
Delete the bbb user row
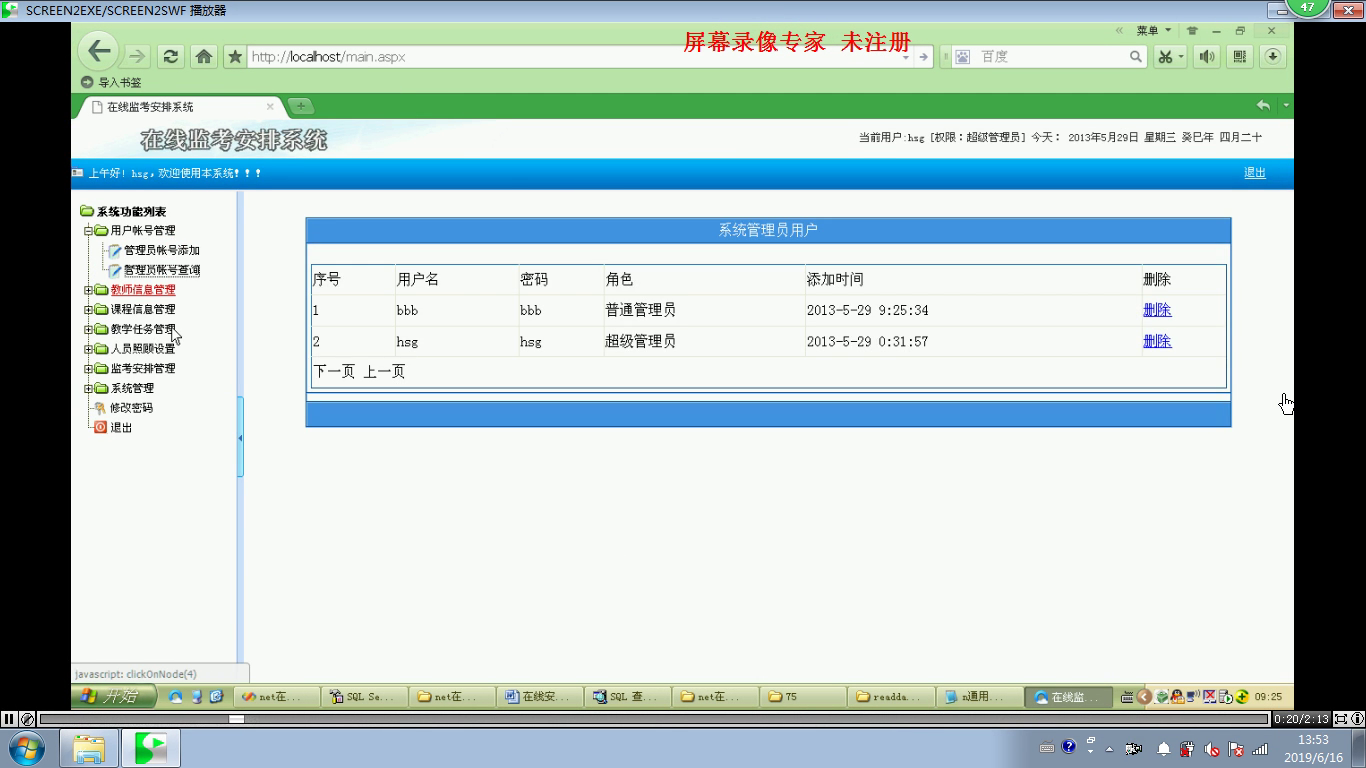[x=1157, y=310]
